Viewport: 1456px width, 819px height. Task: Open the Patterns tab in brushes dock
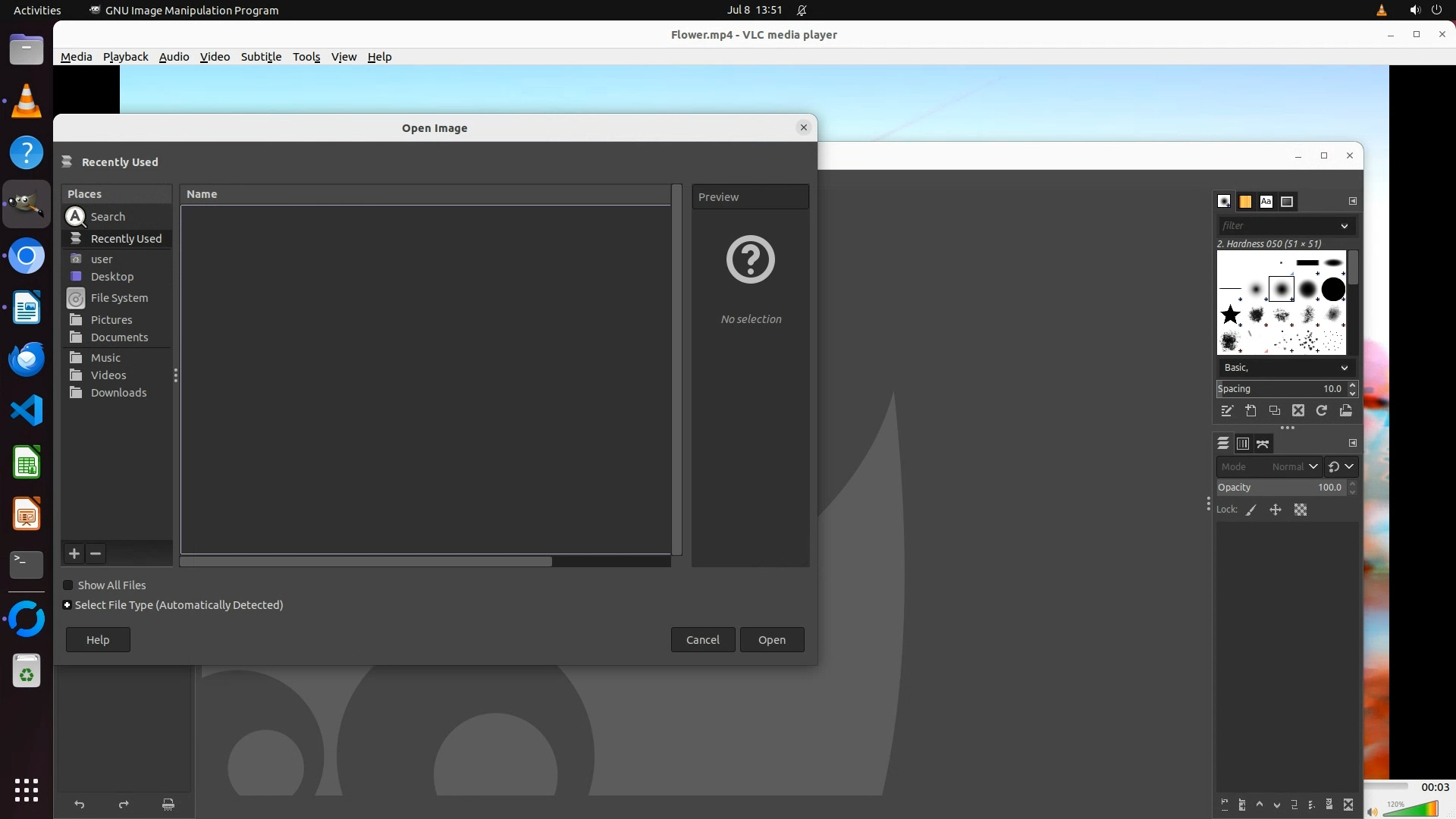[1245, 202]
